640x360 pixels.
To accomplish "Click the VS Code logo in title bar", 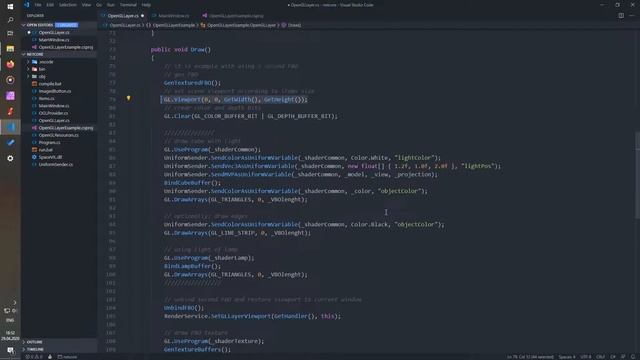I will [x=27, y=5].
